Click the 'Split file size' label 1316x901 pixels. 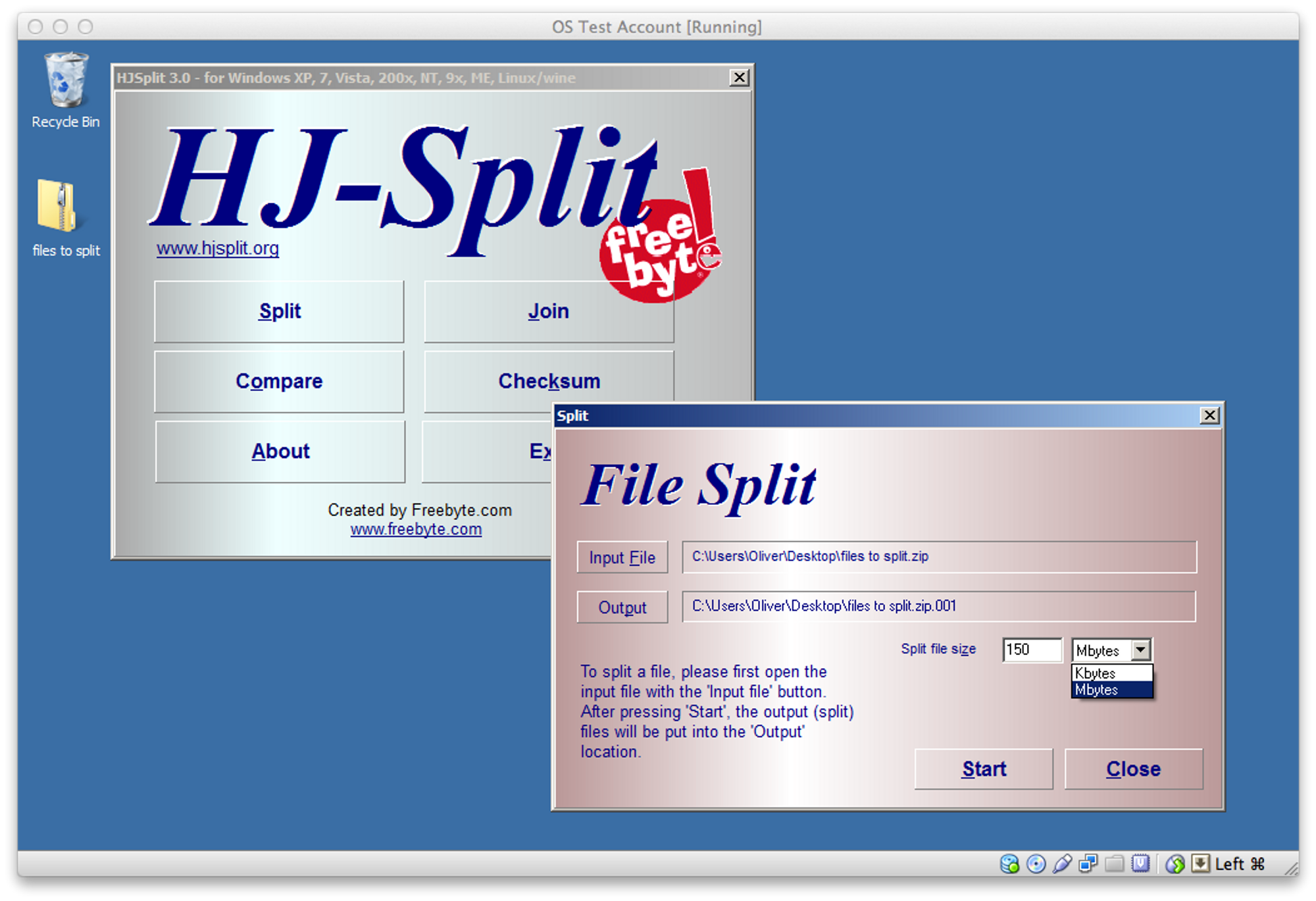coord(938,649)
